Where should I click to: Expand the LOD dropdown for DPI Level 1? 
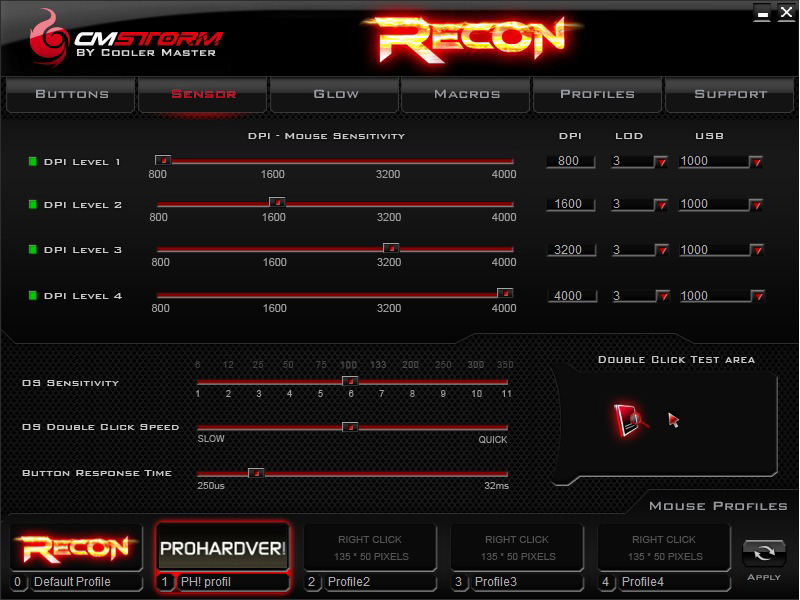coord(661,162)
